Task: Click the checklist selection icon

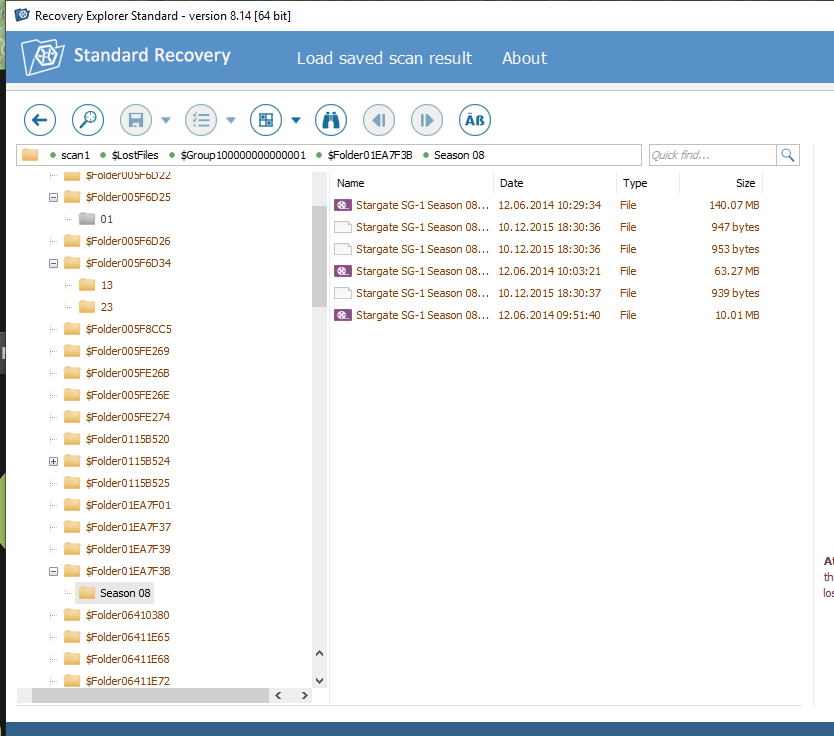Action: pos(201,120)
